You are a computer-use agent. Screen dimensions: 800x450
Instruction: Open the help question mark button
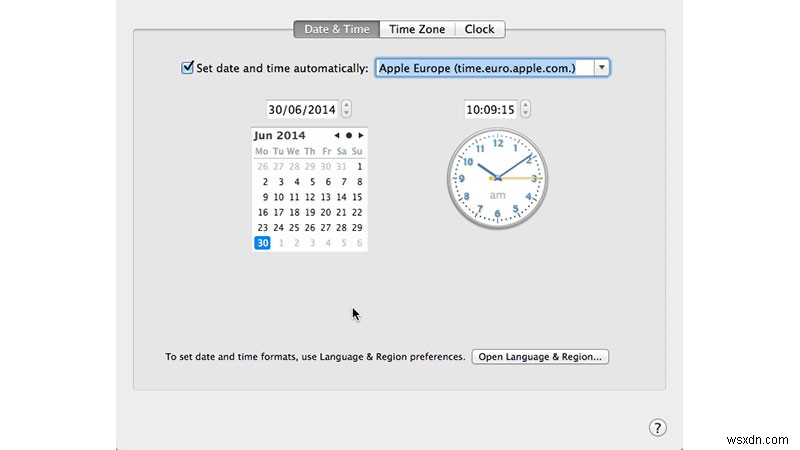tap(657, 428)
